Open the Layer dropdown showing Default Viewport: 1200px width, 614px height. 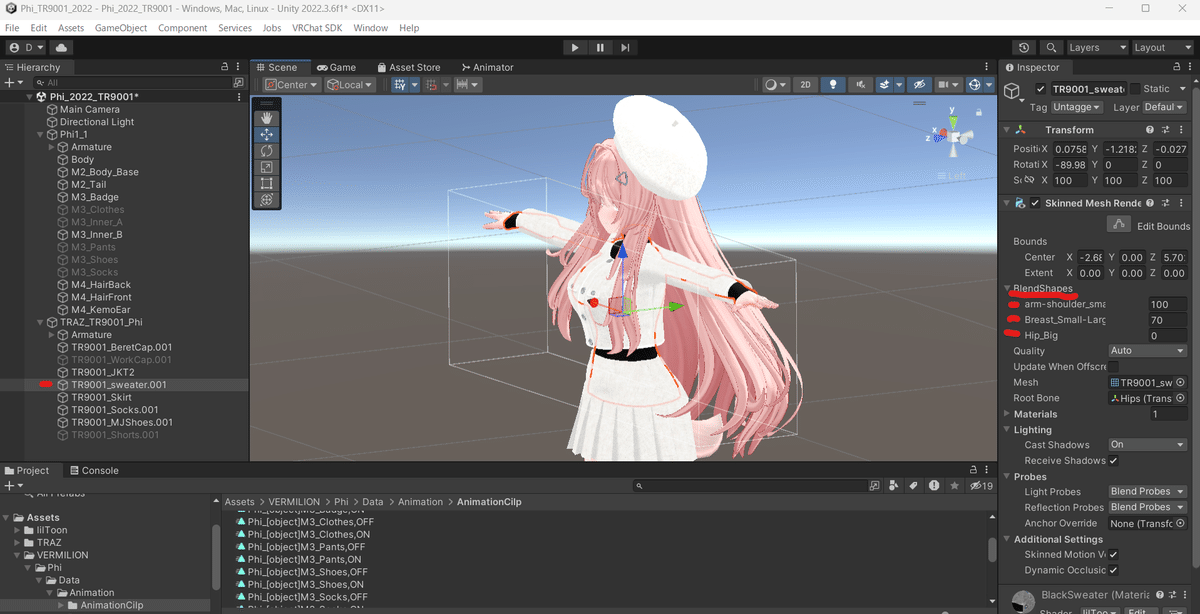pos(1164,107)
